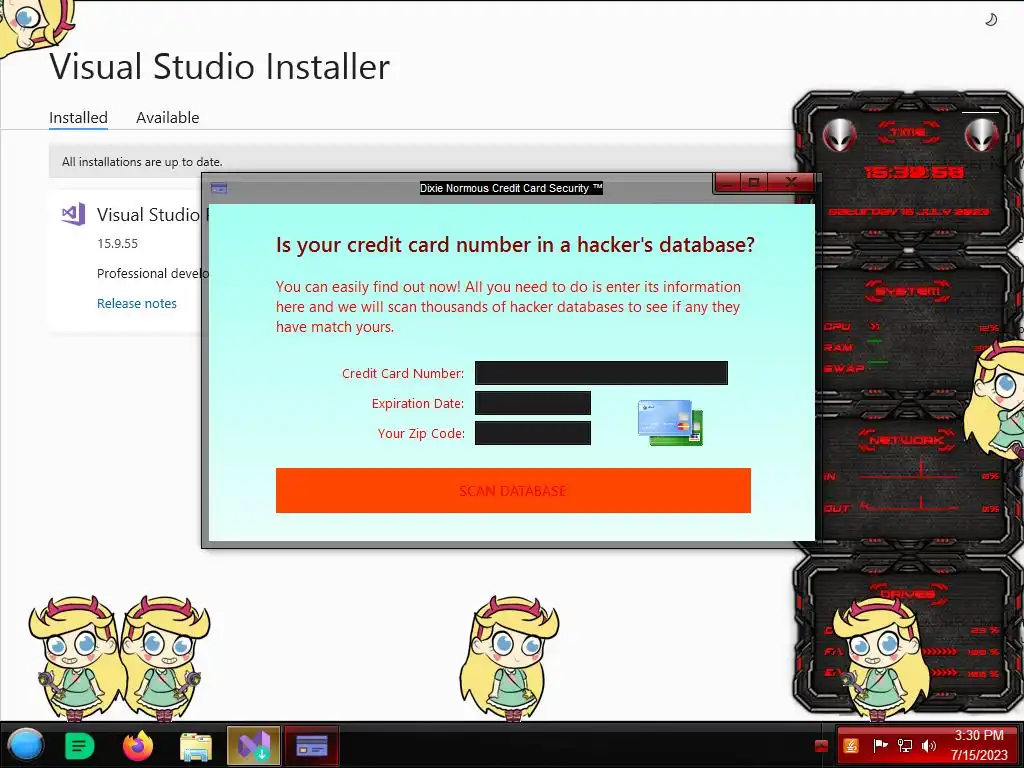Image resolution: width=1024 pixels, height=768 pixels.
Task: Click the right alien head on Time gadget
Action: (x=982, y=136)
